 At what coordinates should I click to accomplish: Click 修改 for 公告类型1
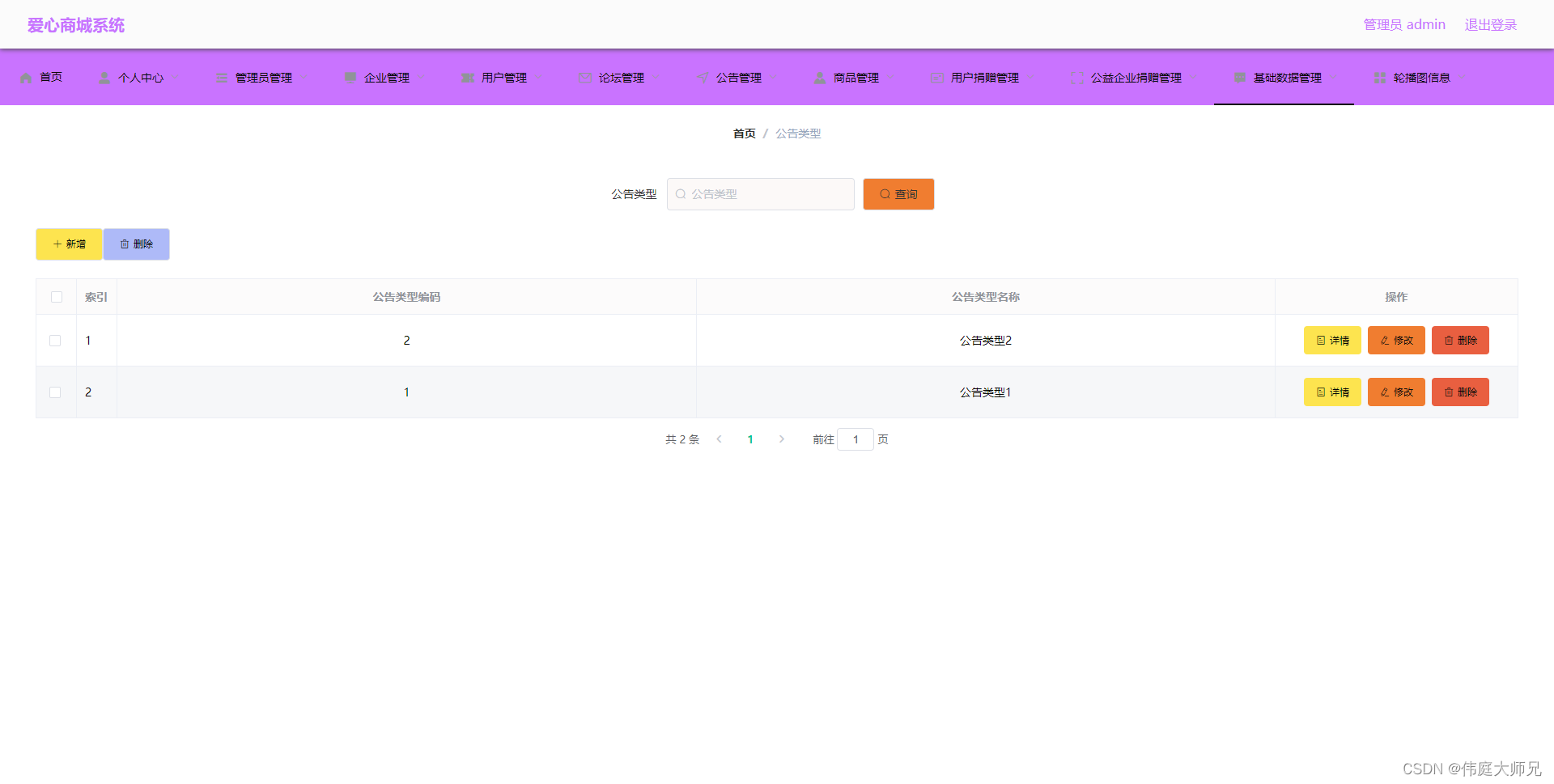point(1396,392)
